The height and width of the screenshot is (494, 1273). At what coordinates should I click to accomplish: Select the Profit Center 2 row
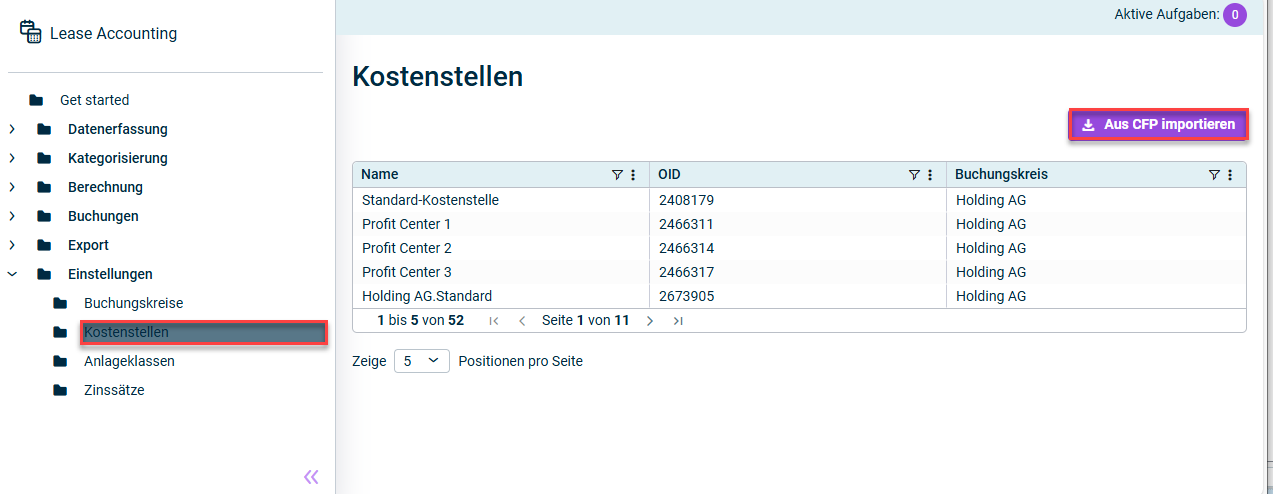[x=799, y=248]
